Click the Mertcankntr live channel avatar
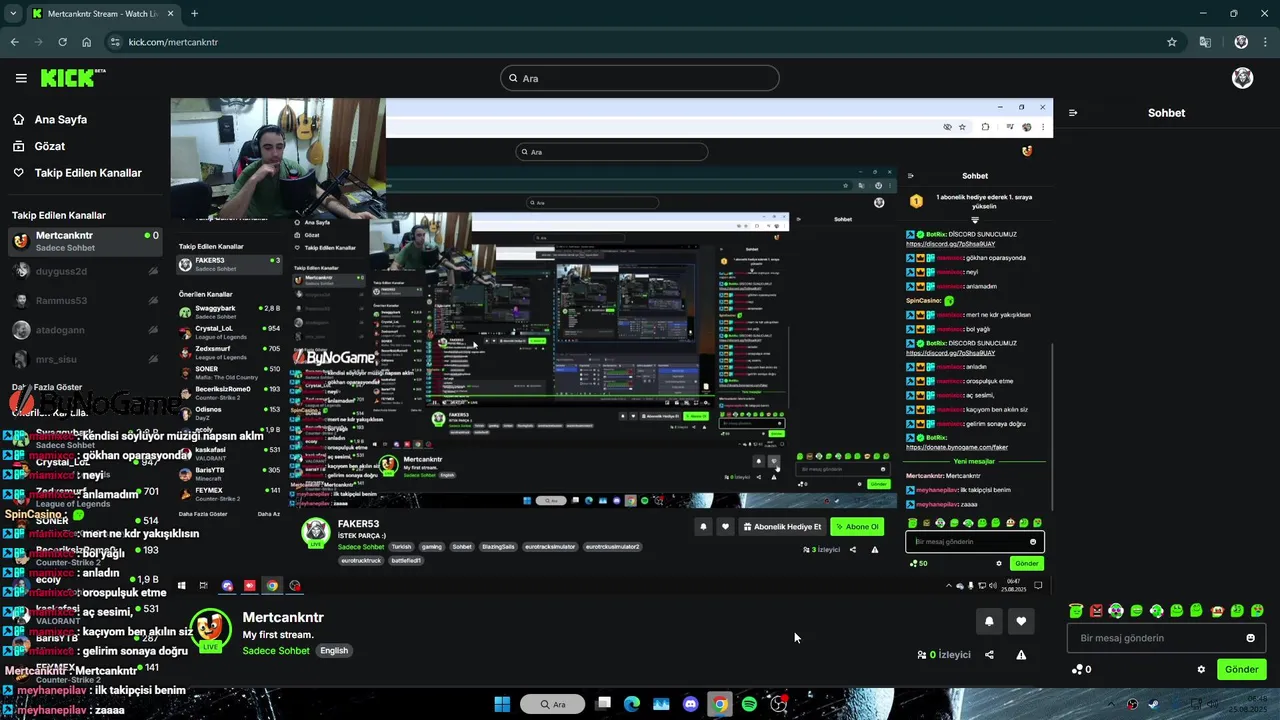1280x720 pixels. (210, 630)
